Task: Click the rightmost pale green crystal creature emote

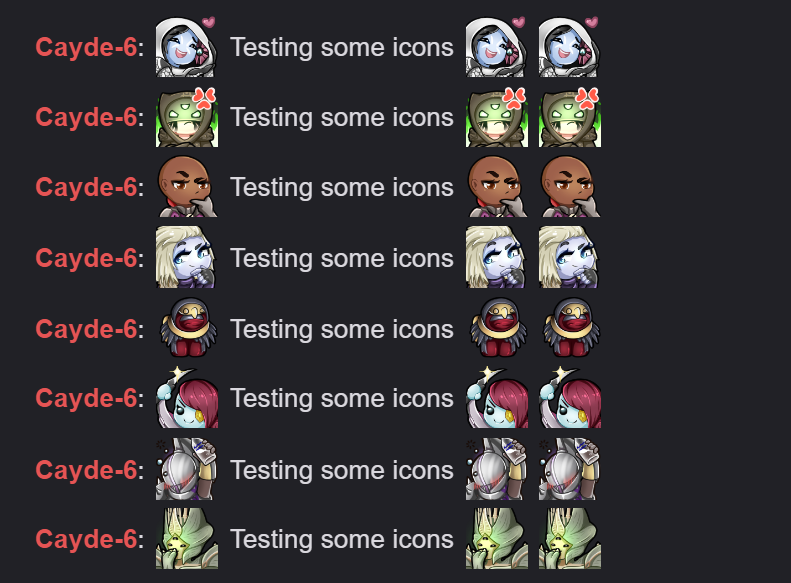Action: click(570, 539)
